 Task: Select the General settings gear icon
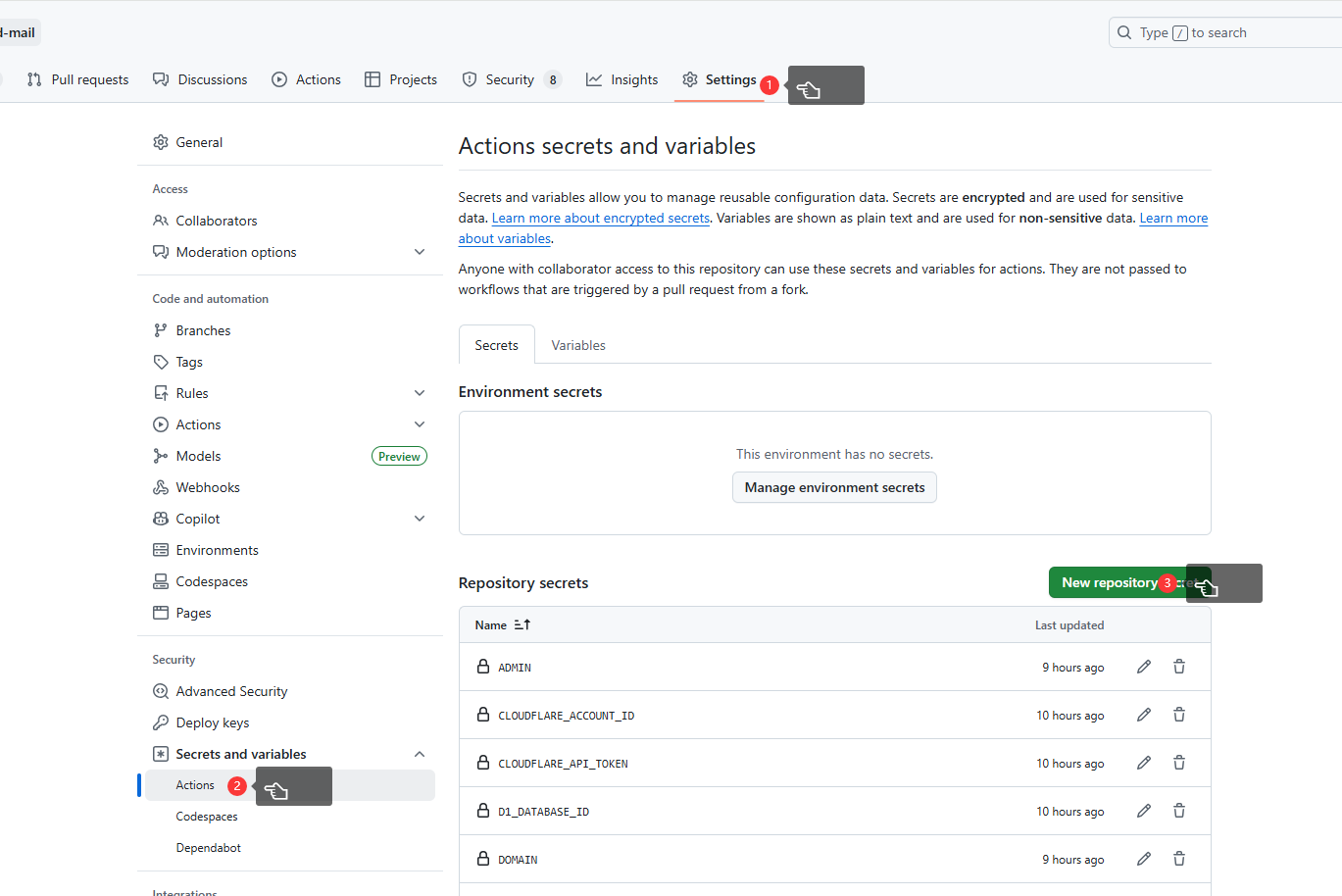160,142
